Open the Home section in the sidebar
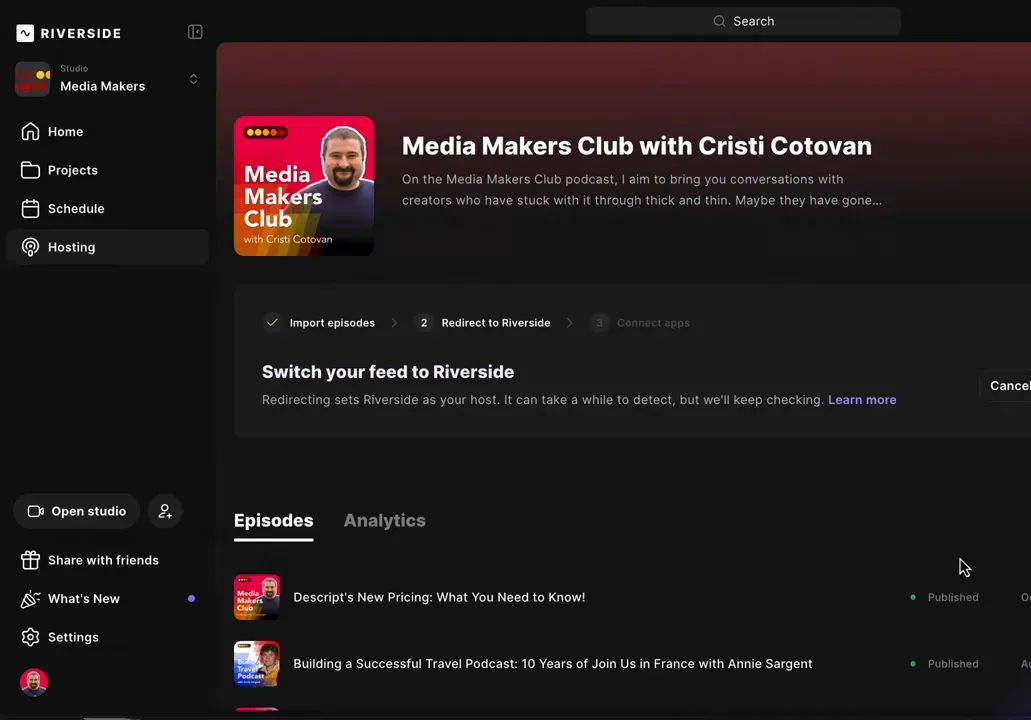Viewport: 1031px width, 720px height. [65, 131]
